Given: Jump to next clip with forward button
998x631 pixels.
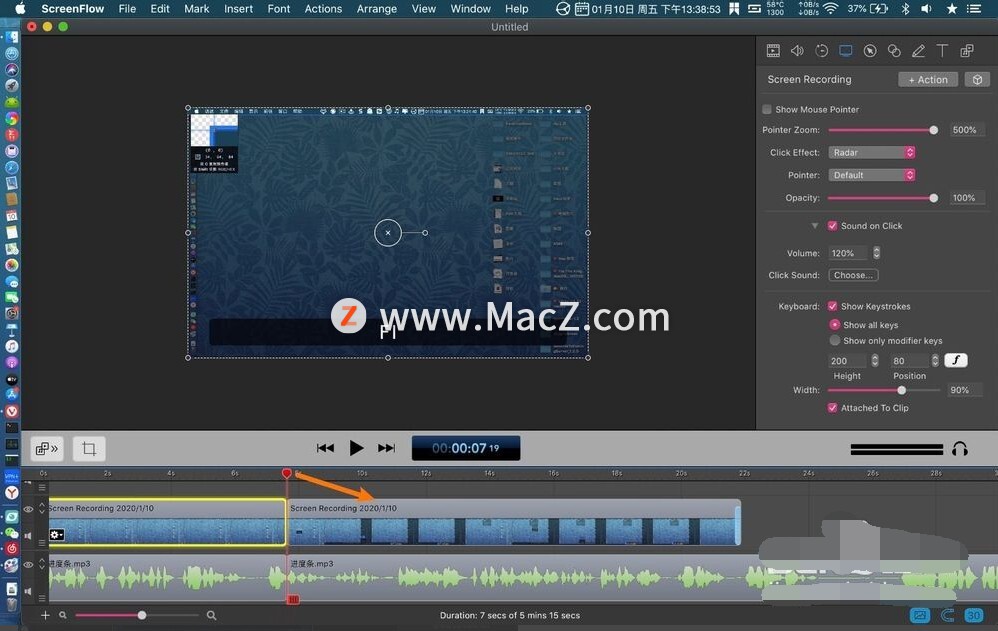Looking at the screenshot, I should [x=386, y=448].
